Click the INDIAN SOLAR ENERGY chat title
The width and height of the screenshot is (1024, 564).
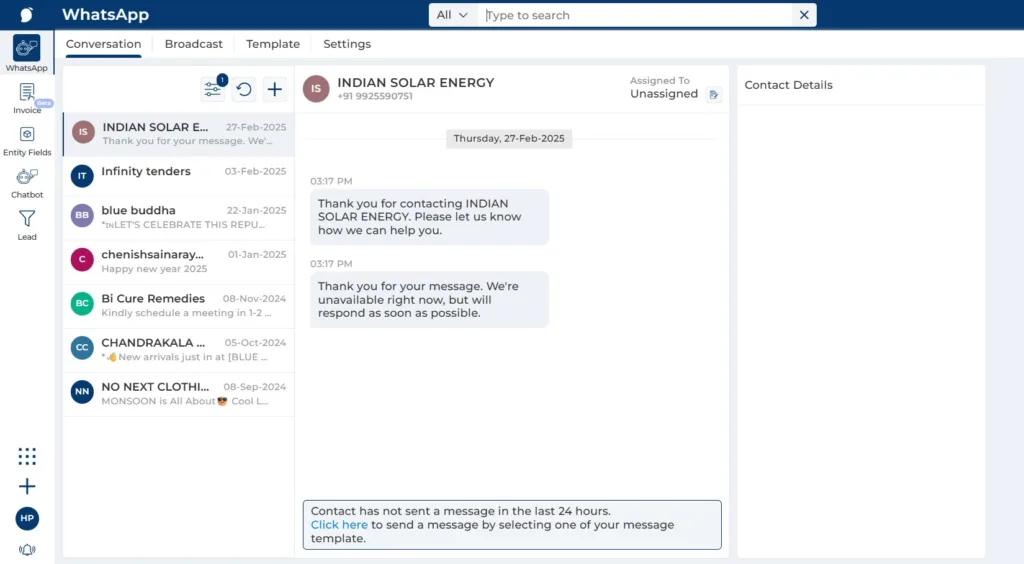point(415,83)
